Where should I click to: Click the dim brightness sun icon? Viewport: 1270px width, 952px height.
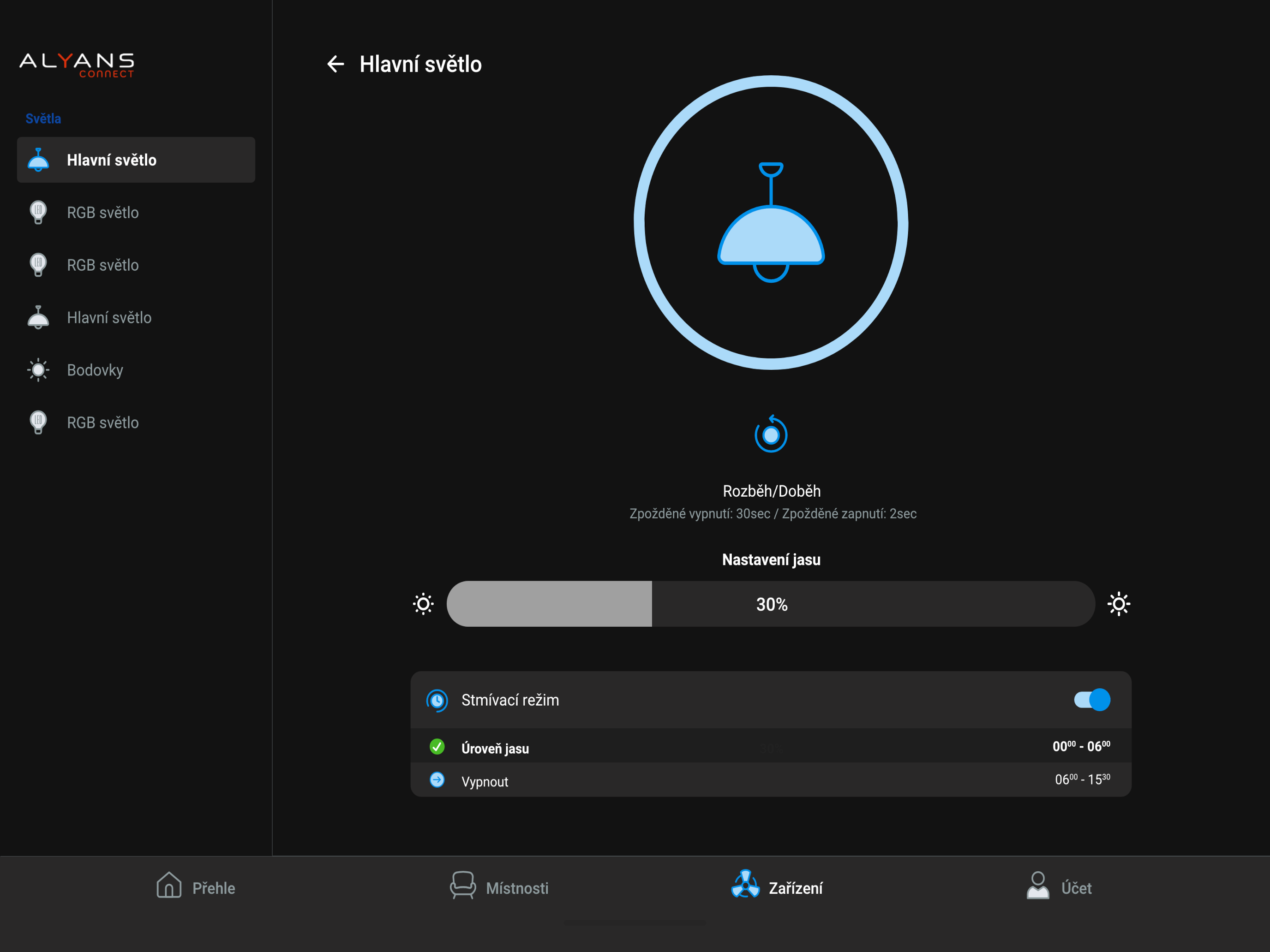pos(423,604)
